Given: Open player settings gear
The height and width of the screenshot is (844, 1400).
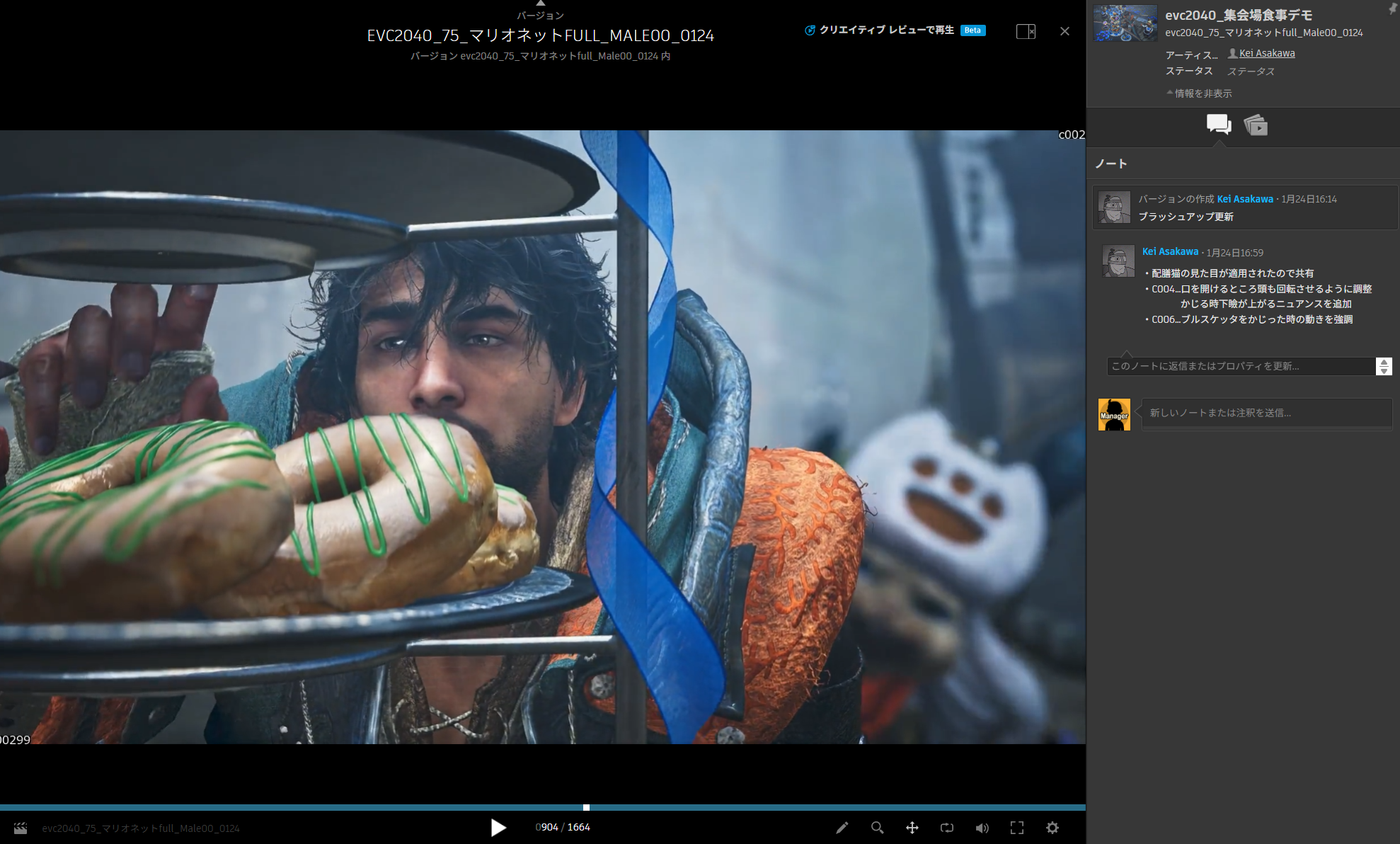Looking at the screenshot, I should [x=1052, y=828].
